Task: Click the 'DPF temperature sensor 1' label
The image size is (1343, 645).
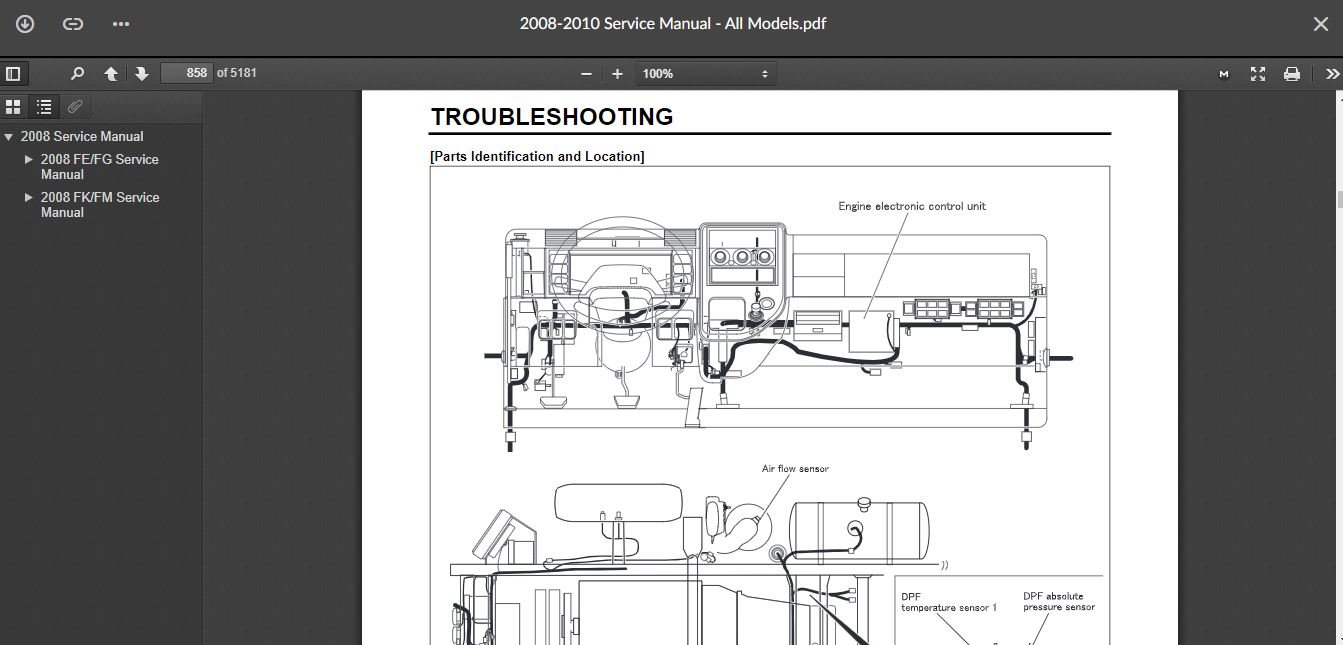Action: click(949, 602)
